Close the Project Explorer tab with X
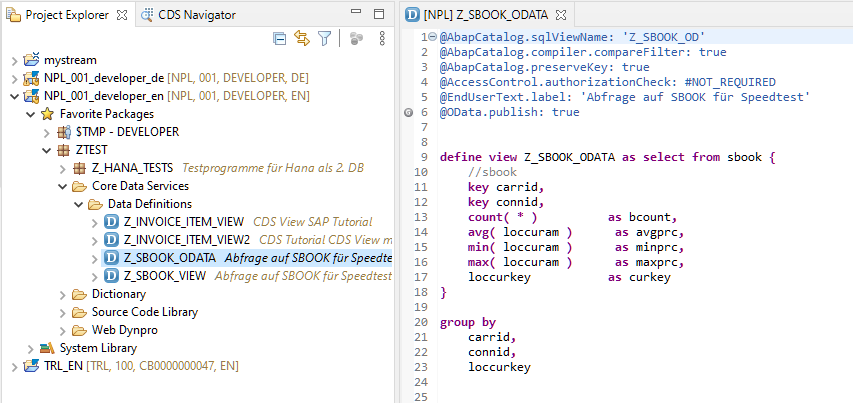 [x=121, y=15]
